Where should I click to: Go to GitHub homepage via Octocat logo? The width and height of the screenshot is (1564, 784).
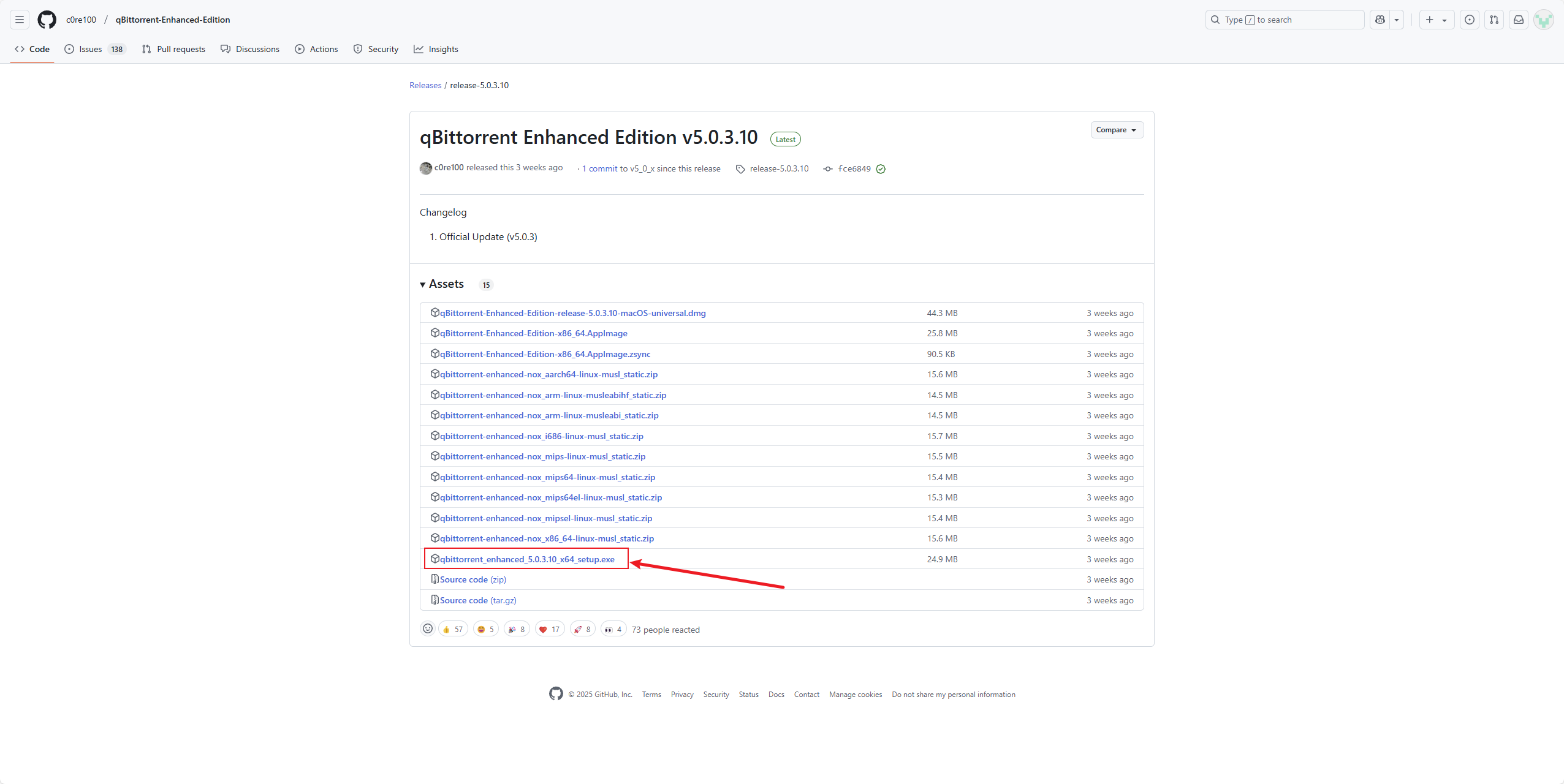click(47, 20)
